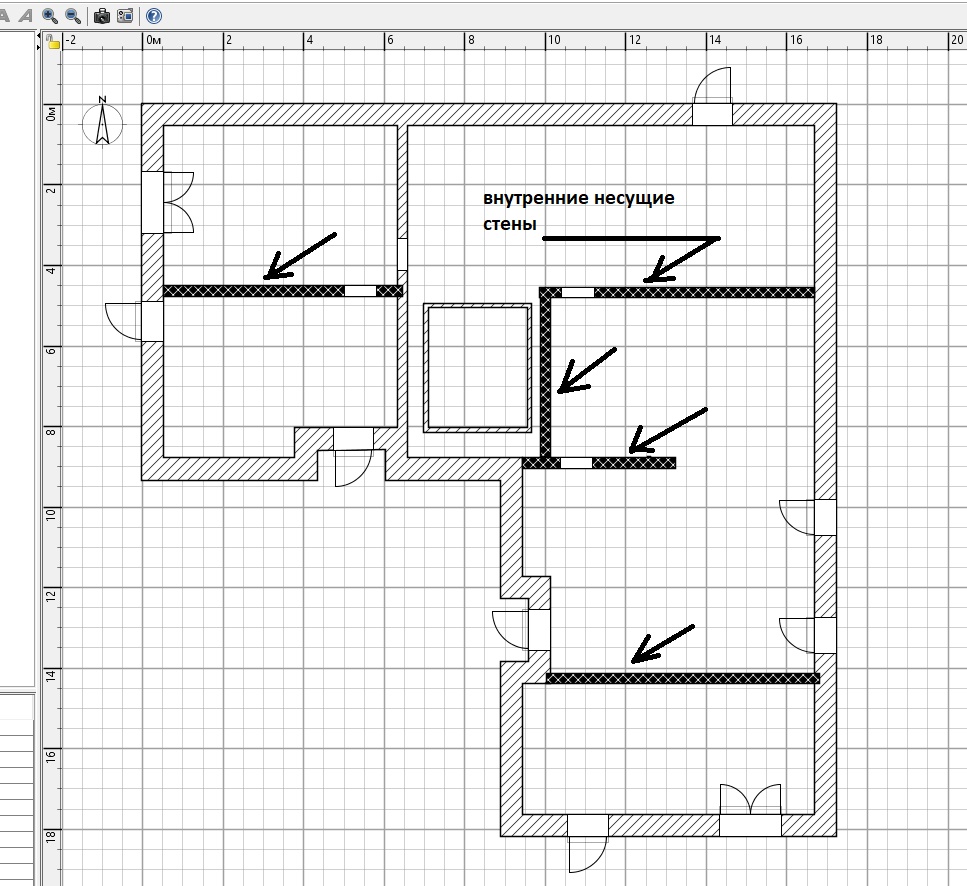Image resolution: width=967 pixels, height=886 pixels.
Task: Select the compass rose on the plan
Action: coord(102,121)
